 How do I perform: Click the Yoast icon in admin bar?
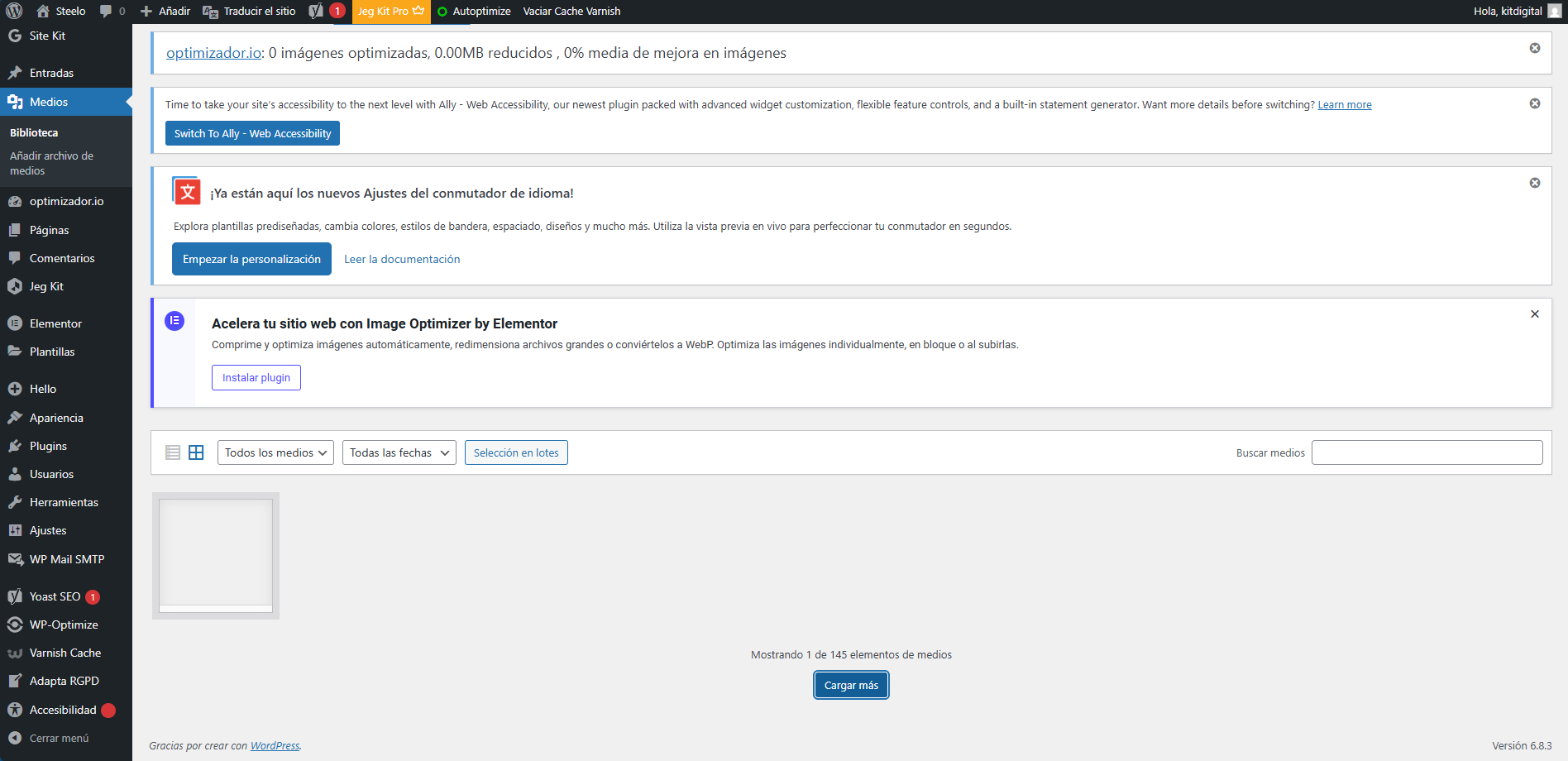click(x=317, y=11)
